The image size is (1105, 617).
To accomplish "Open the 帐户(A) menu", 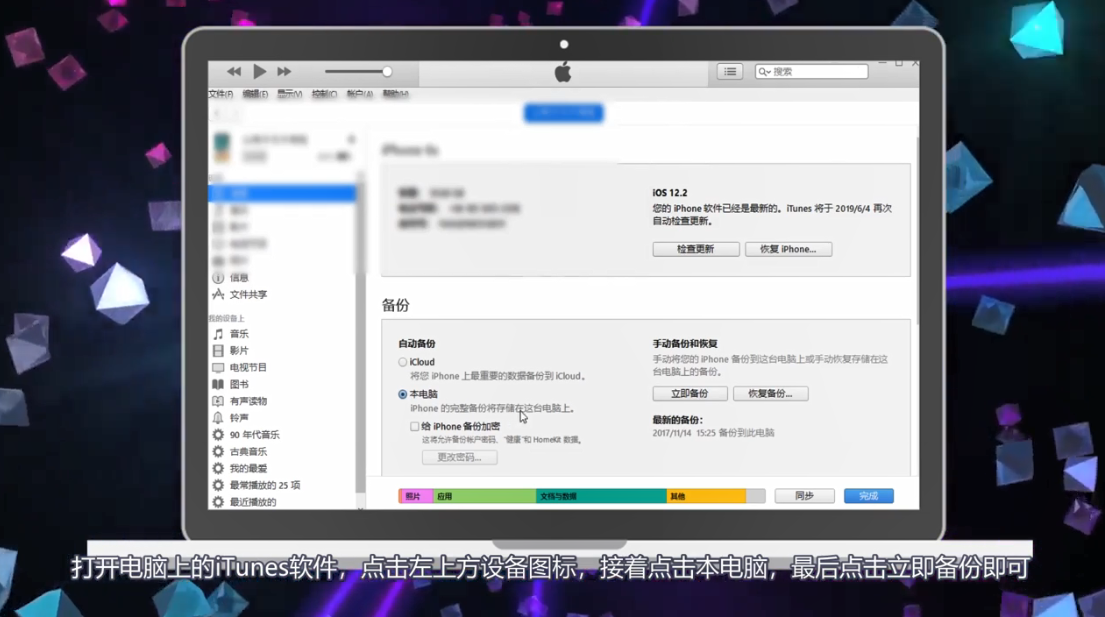I will click(359, 94).
